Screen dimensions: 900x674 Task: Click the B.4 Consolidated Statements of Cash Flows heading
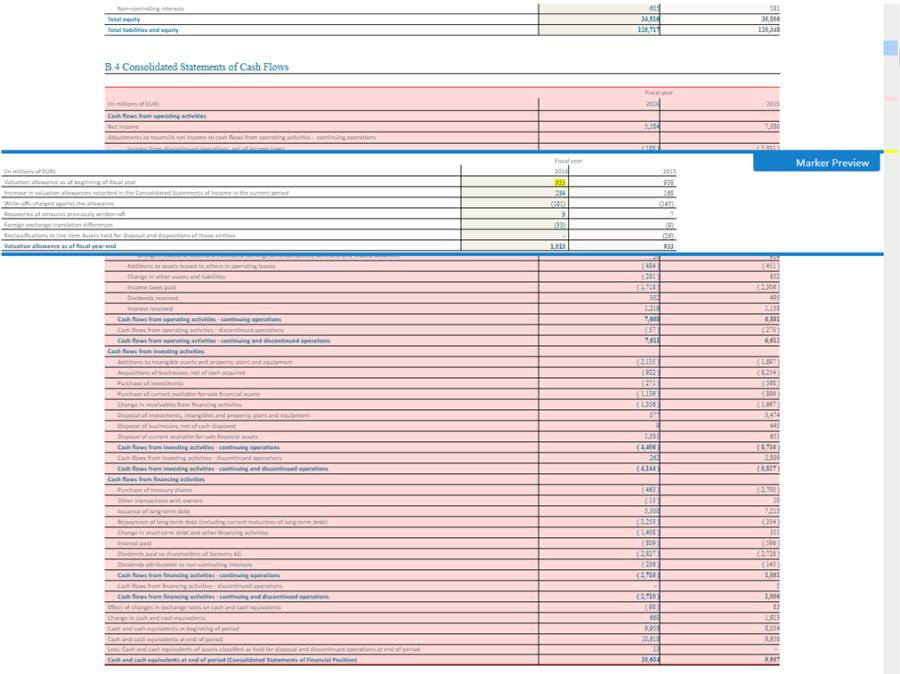coord(196,67)
